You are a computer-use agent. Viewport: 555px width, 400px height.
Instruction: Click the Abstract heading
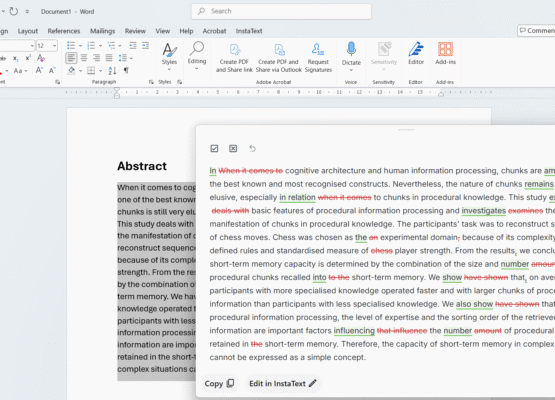[142, 166]
